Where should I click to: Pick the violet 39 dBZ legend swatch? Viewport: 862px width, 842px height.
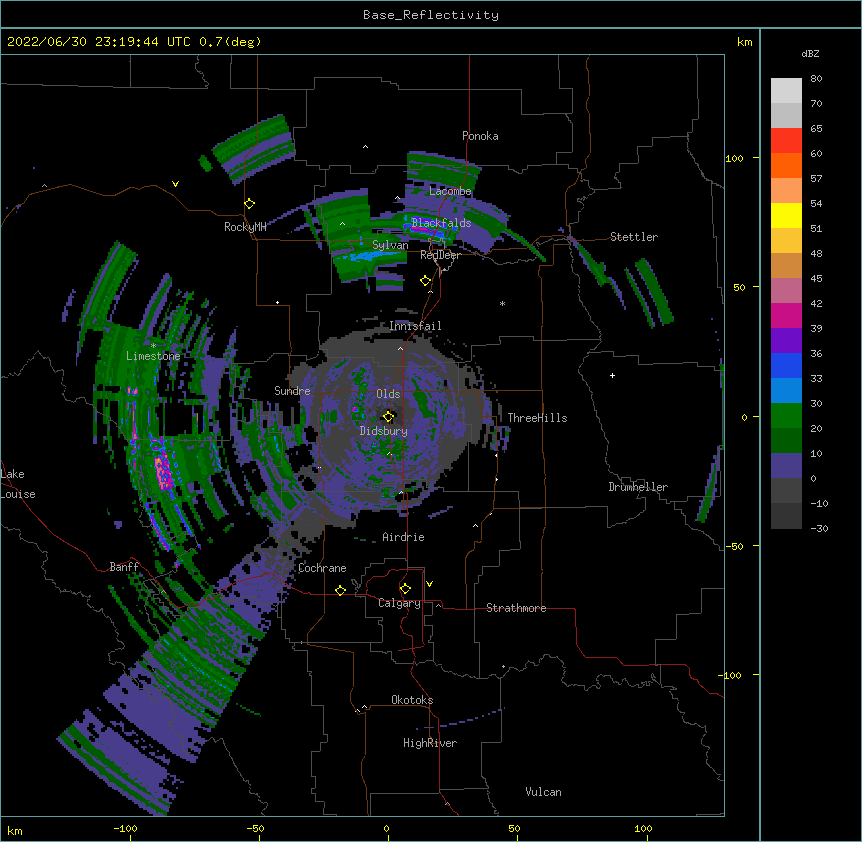tap(786, 341)
